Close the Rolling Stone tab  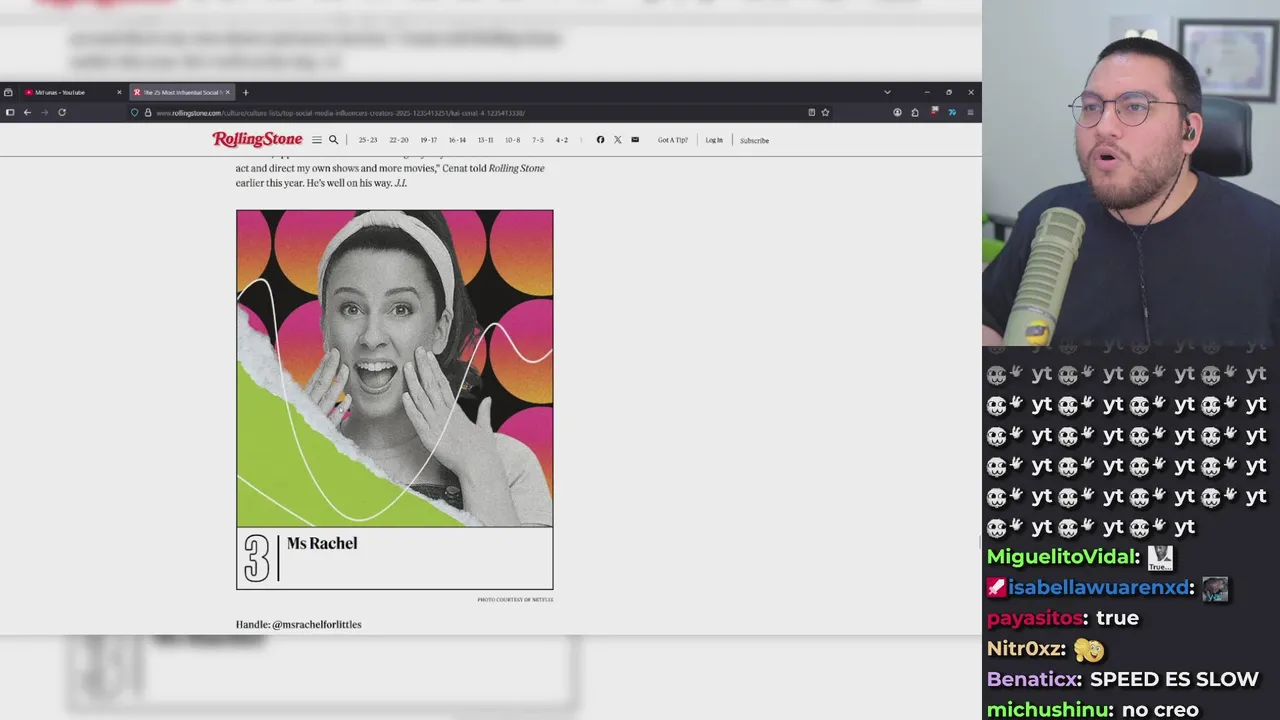pos(227,92)
